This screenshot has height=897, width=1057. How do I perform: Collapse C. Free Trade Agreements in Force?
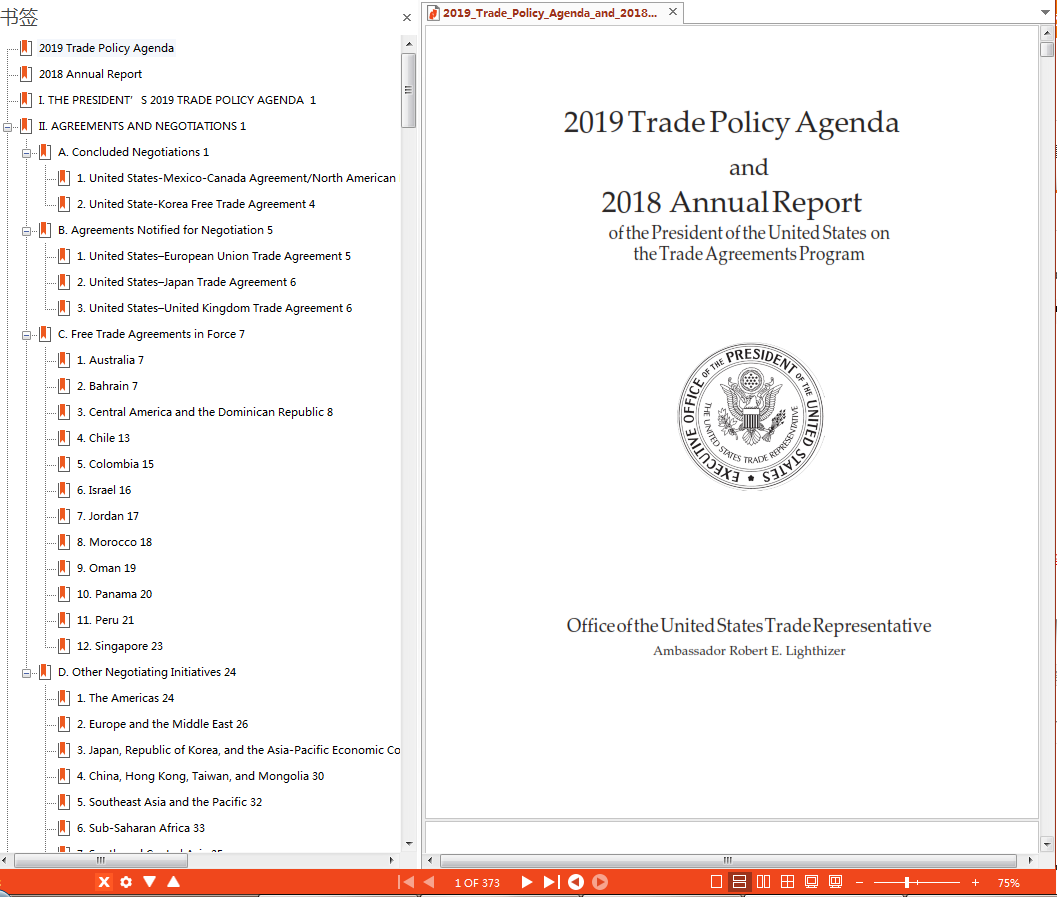pos(26,334)
